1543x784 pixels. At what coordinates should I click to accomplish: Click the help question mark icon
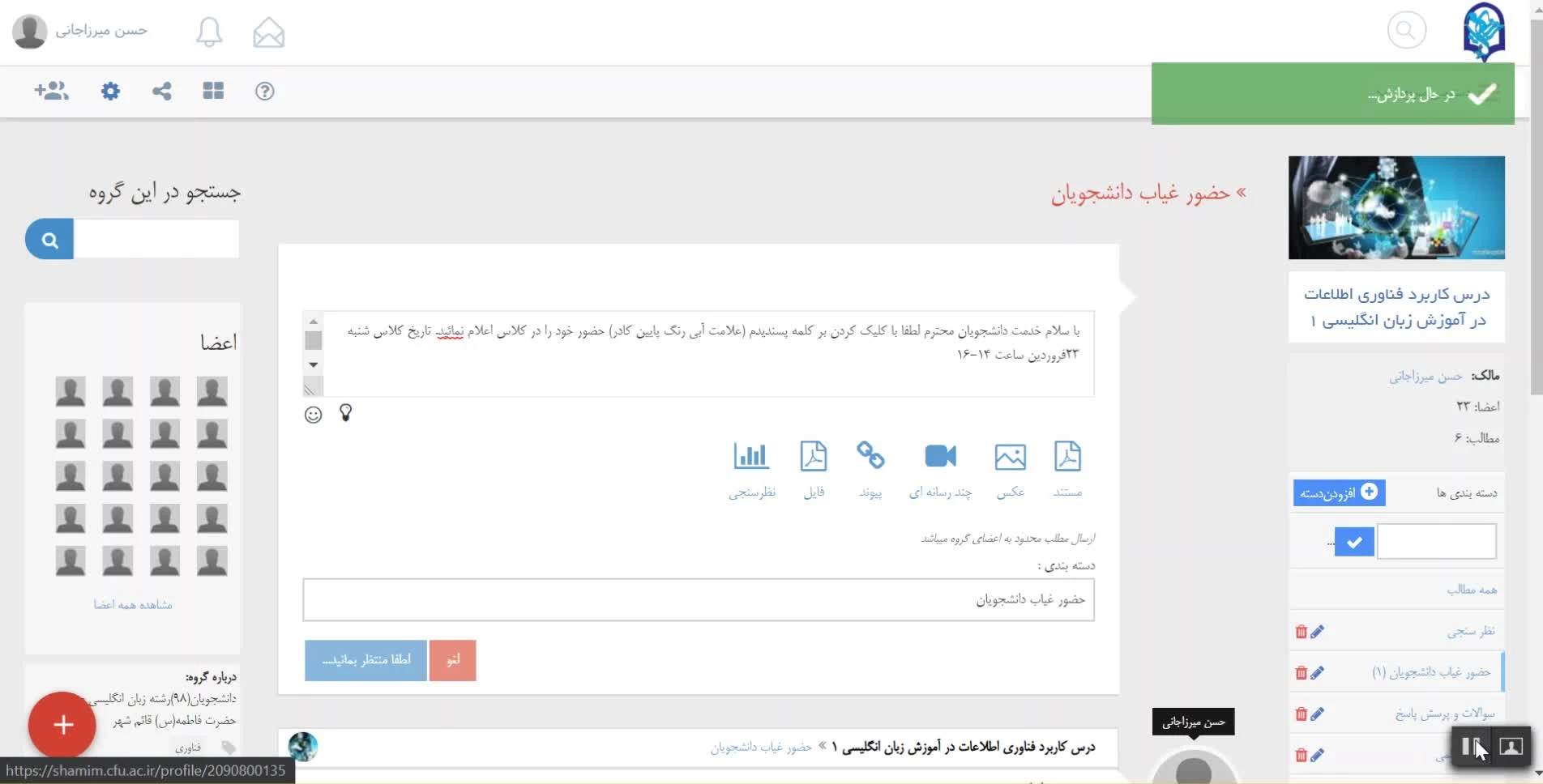(265, 91)
